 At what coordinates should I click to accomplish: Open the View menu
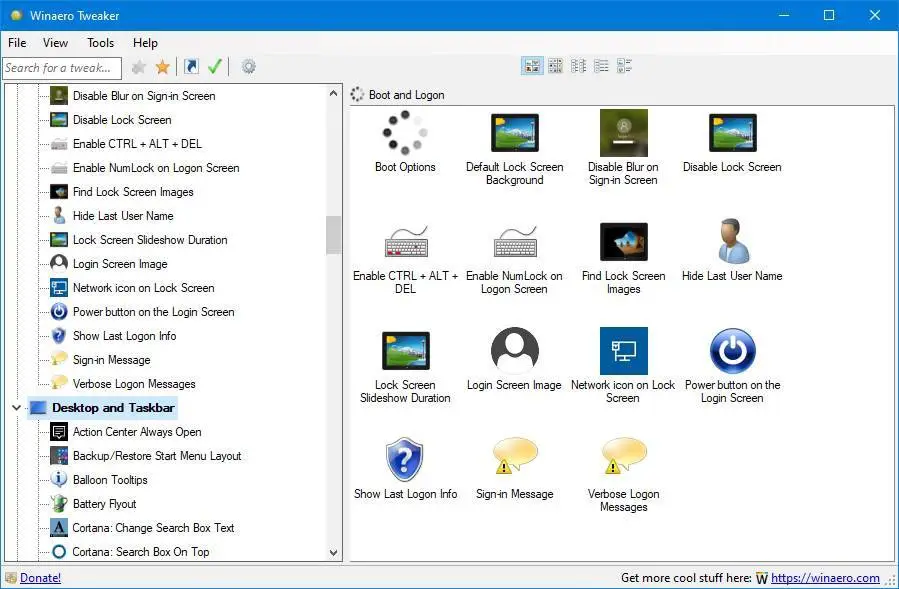(55, 43)
